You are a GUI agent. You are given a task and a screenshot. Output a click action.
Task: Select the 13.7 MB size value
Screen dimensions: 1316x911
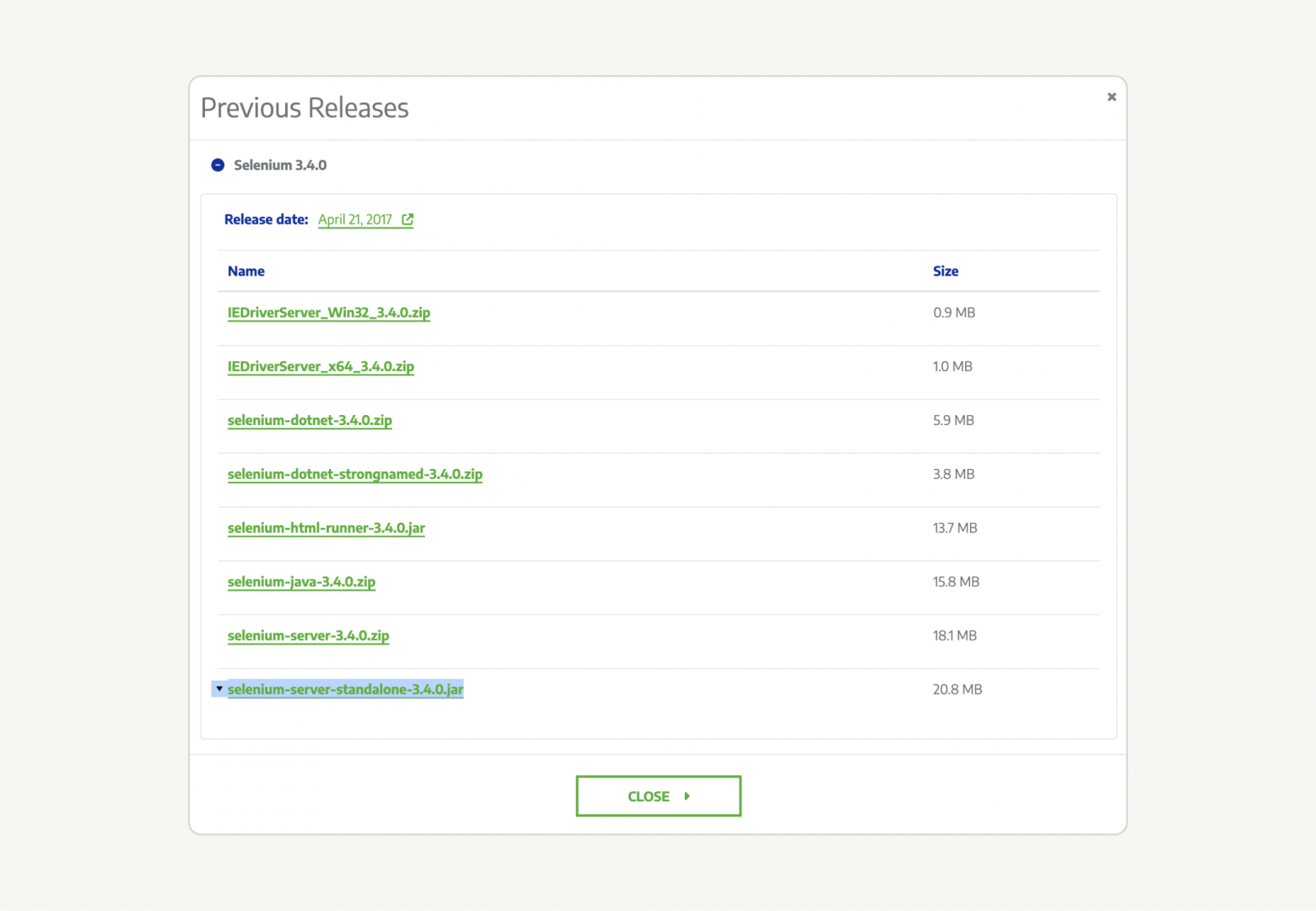coord(955,529)
